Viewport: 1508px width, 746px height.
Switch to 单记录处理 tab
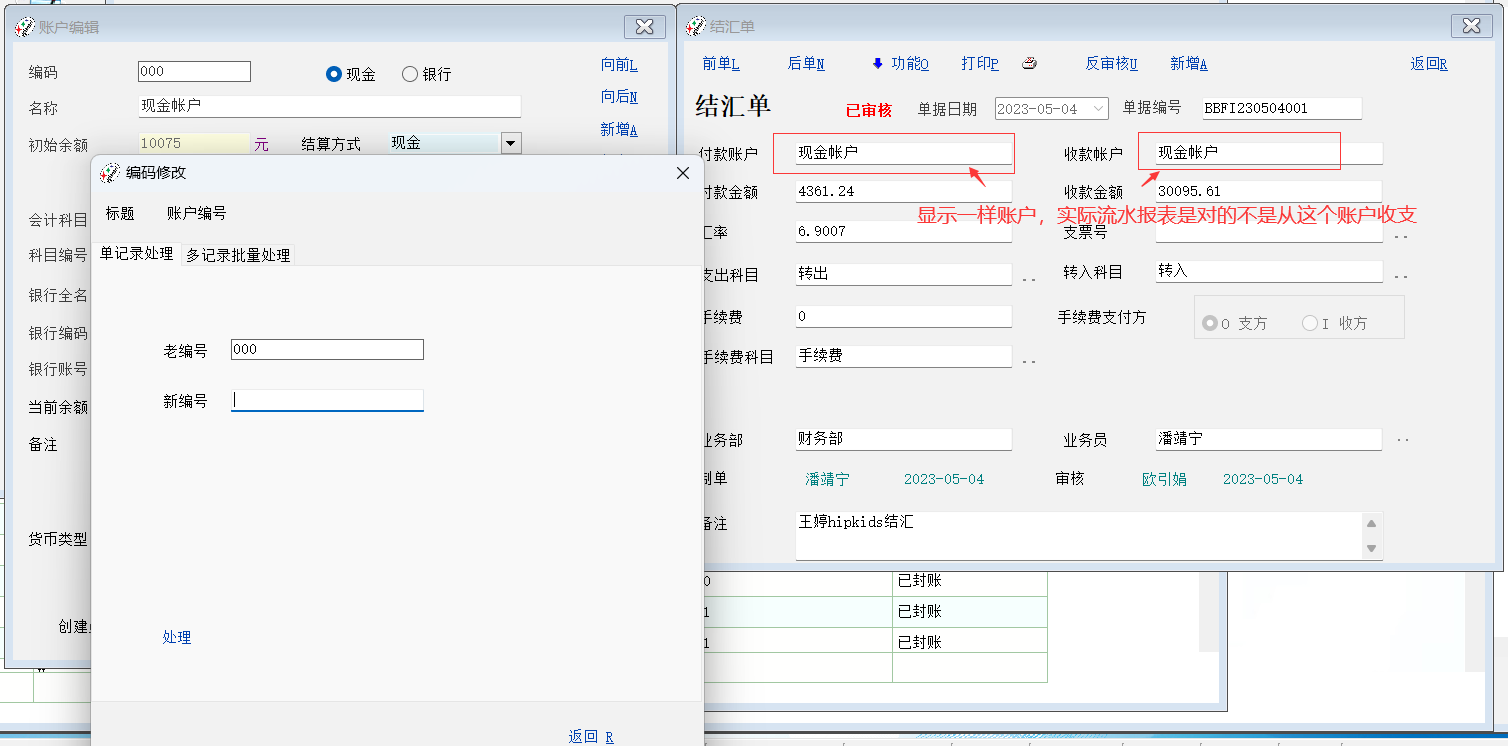pyautogui.click(x=136, y=254)
